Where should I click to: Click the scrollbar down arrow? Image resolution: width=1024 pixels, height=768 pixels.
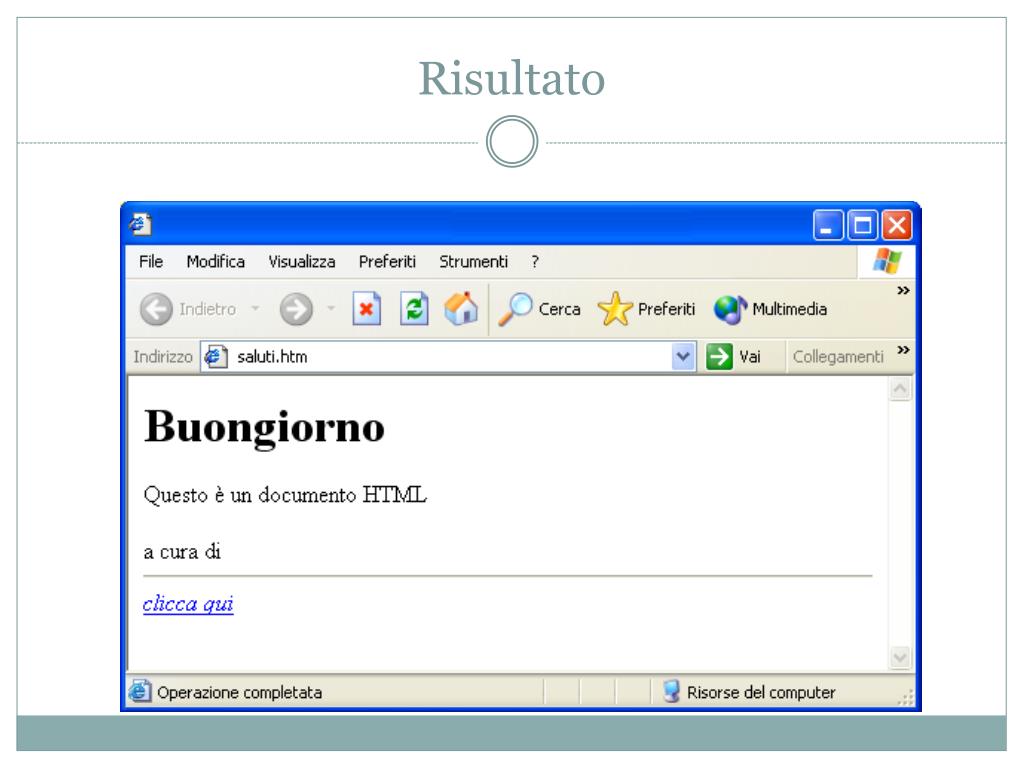coord(900,658)
